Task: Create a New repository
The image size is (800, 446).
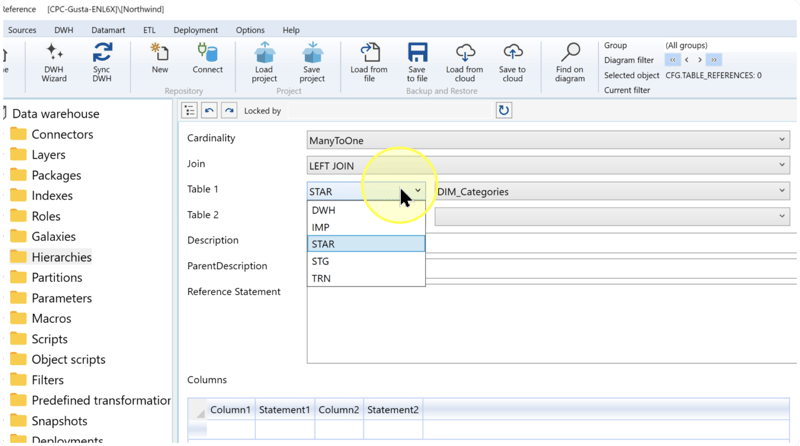Action: click(x=160, y=59)
